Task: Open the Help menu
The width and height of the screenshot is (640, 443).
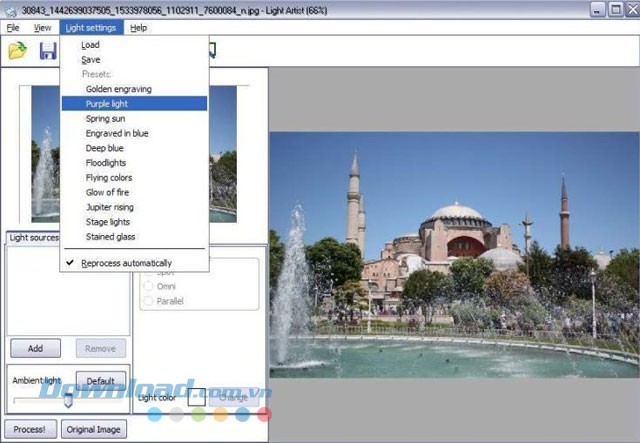Action: pos(138,27)
